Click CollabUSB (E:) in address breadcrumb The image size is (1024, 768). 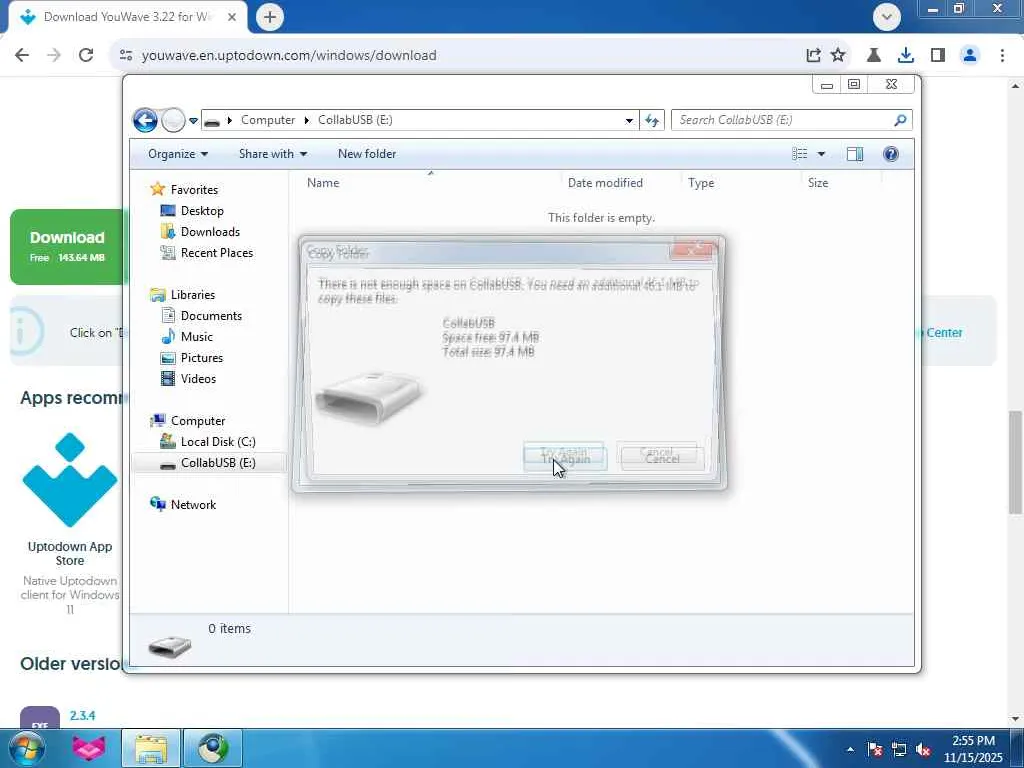[355, 120]
